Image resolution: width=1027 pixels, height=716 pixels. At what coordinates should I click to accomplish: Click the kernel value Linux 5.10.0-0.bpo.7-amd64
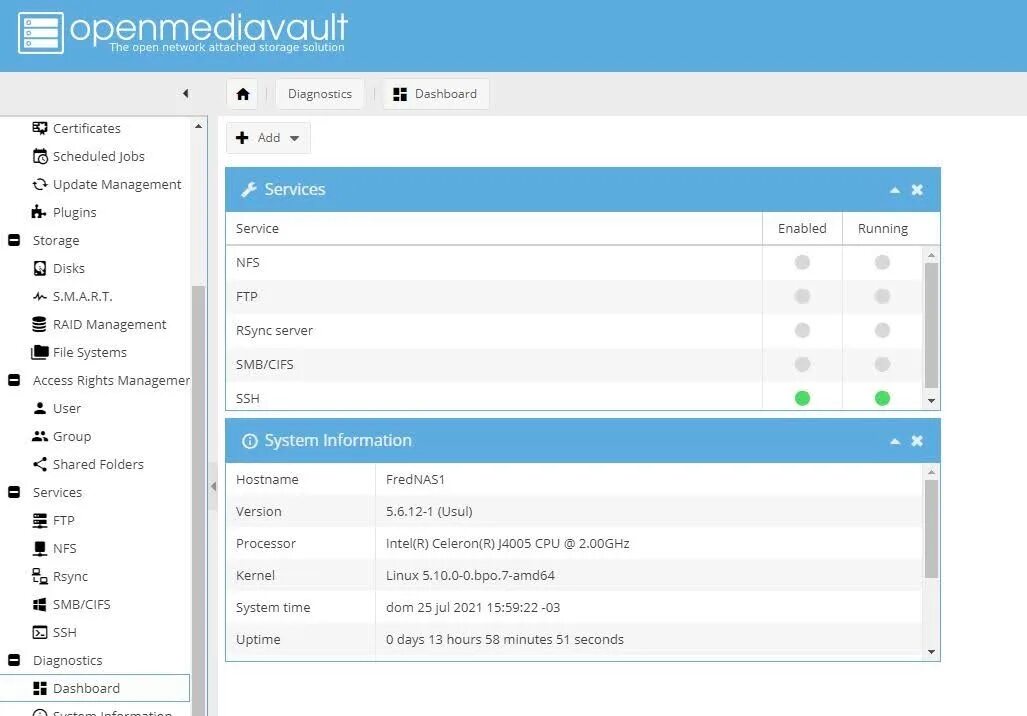(470, 575)
